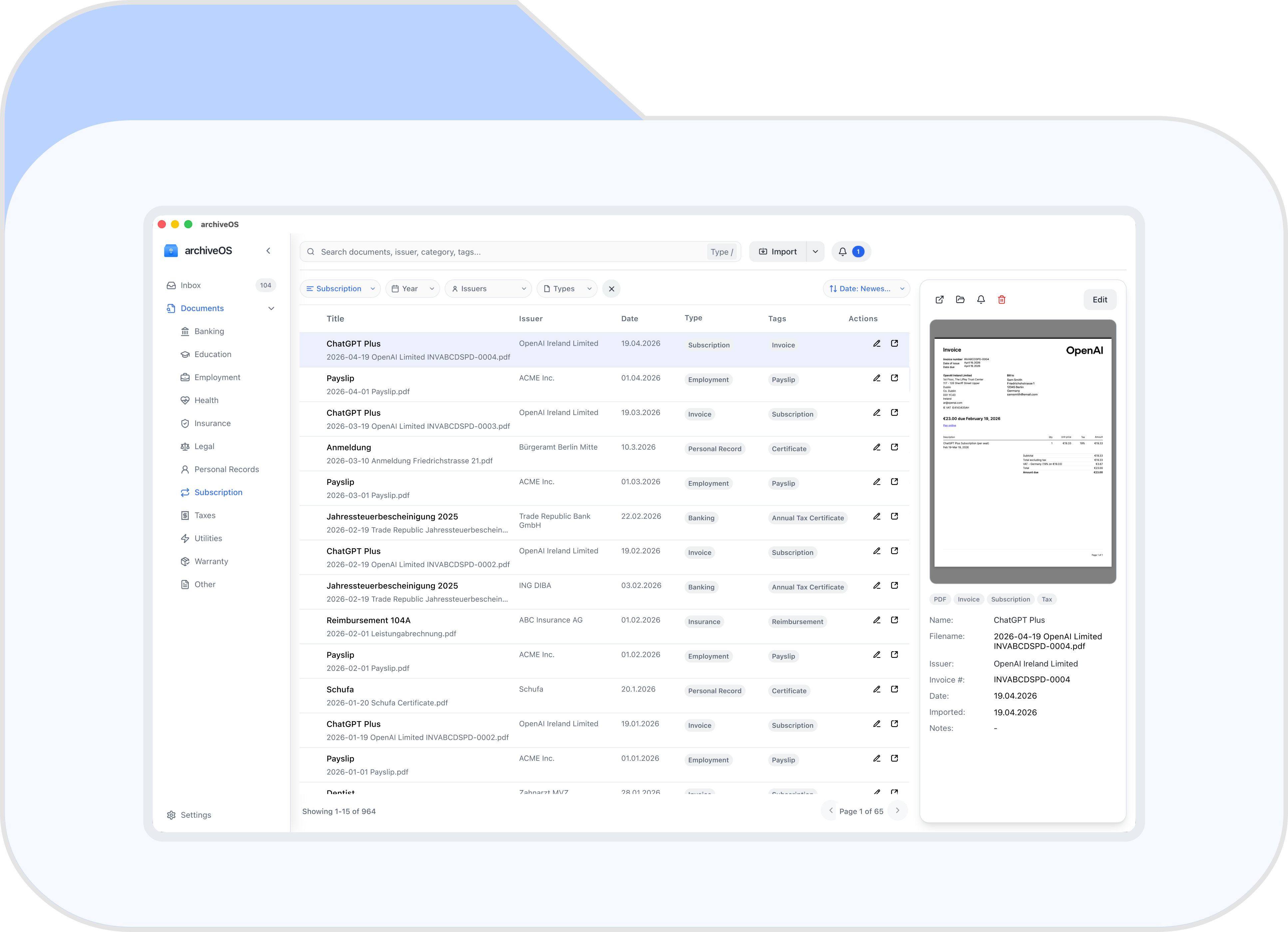
Task: Edit the Jahressteuerbescheinigung ING DIBA row
Action: point(877,586)
